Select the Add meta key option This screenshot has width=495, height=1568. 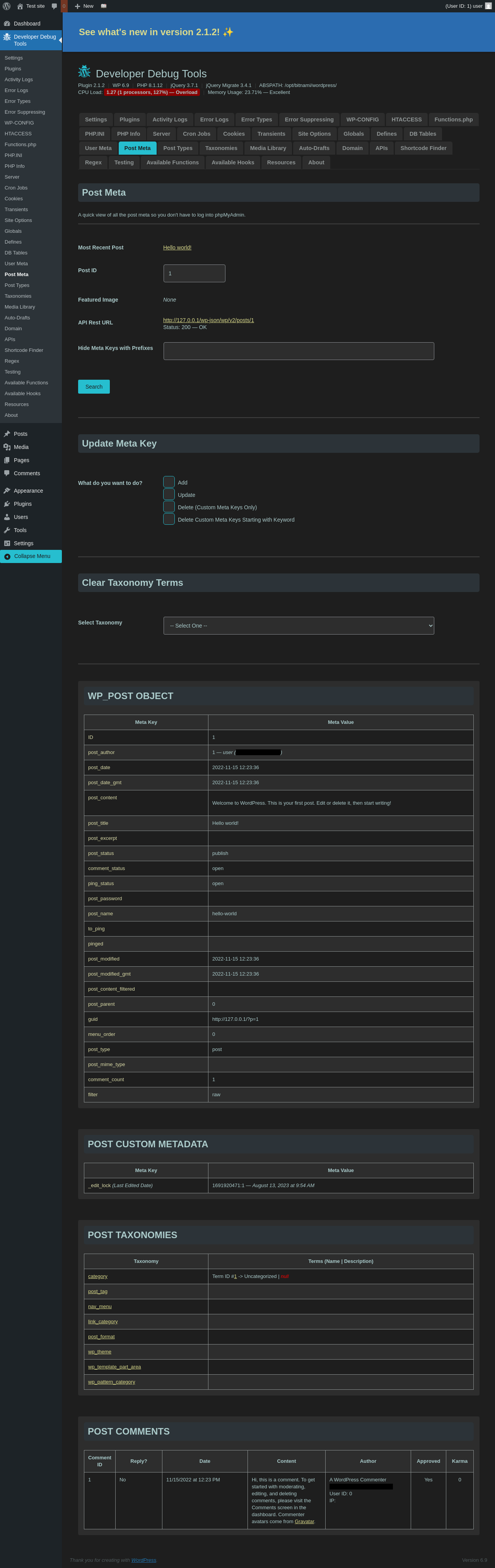169,482
